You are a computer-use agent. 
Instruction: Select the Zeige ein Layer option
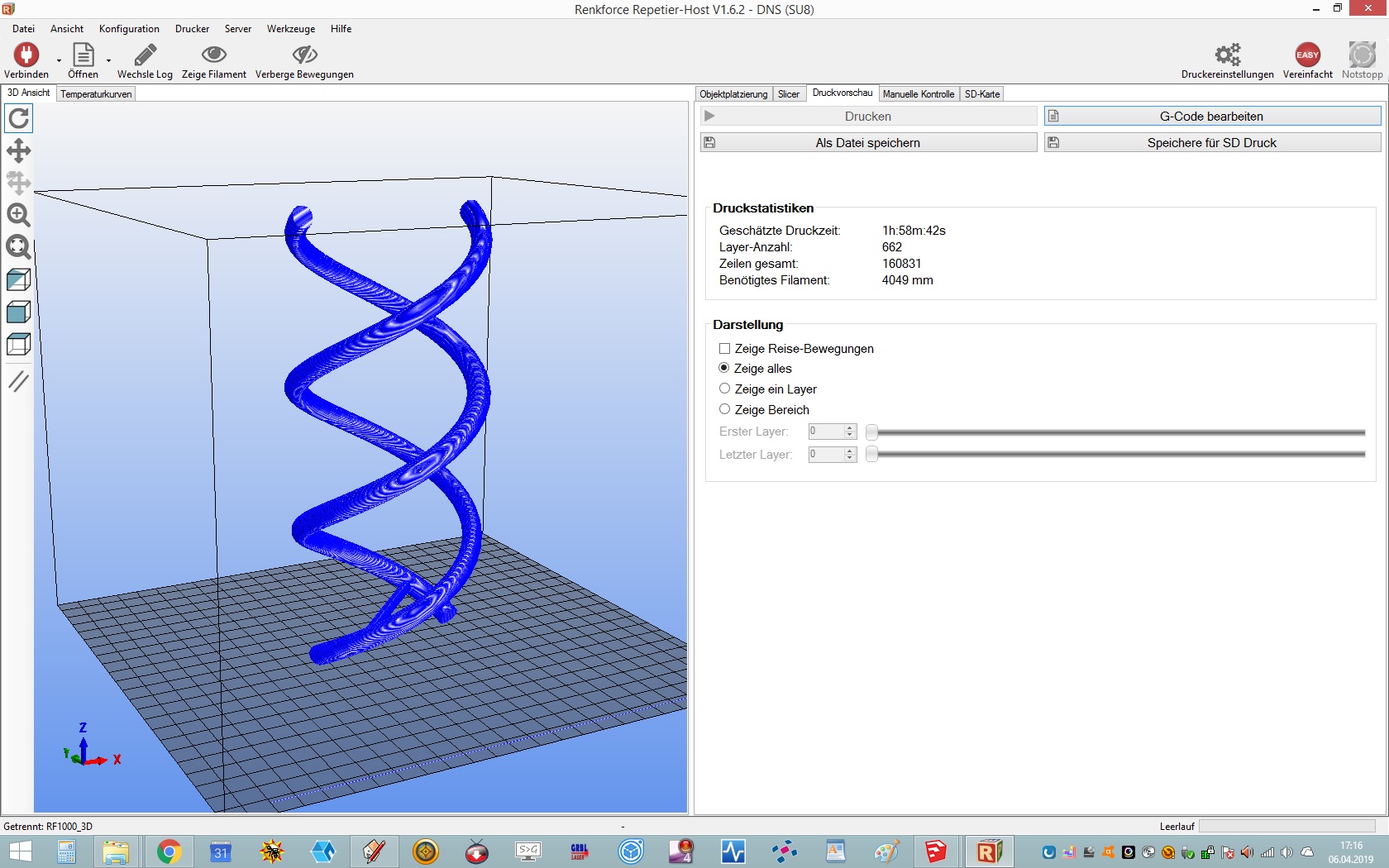[725, 389]
